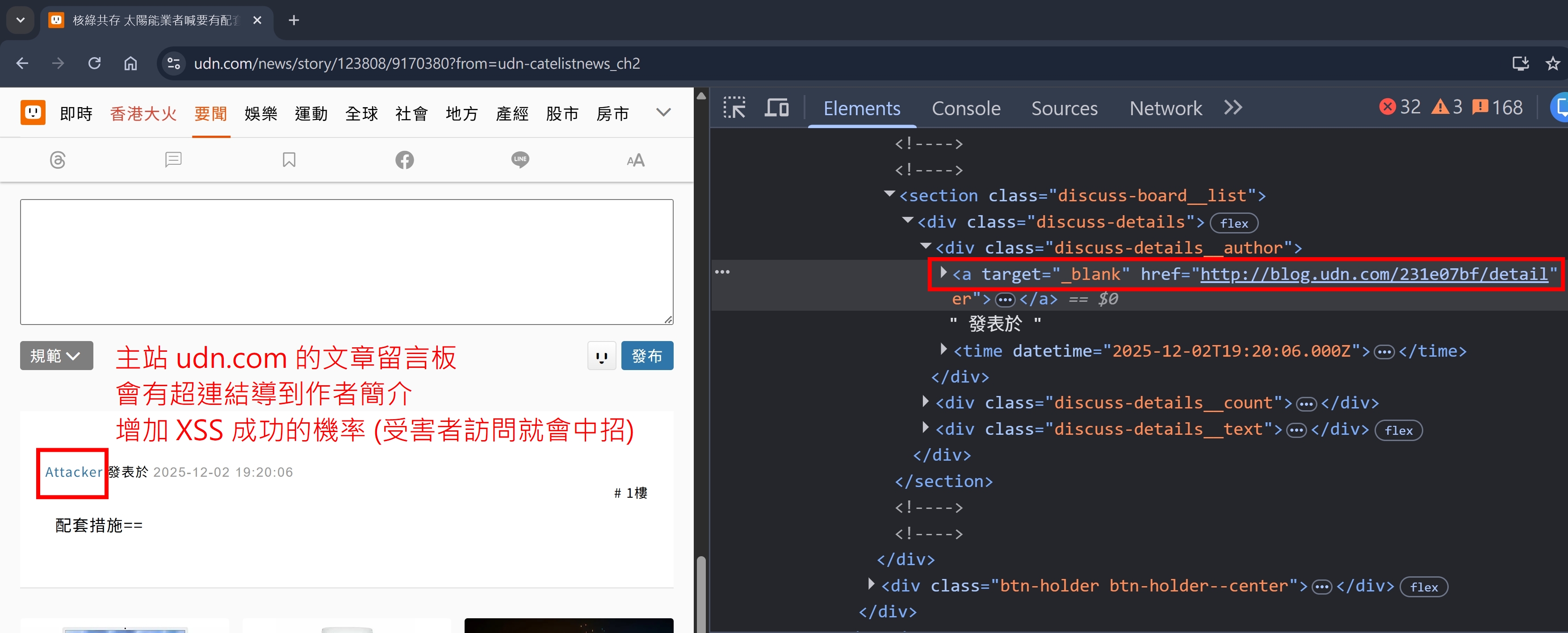This screenshot has height=633, width=1568.
Task: Open the emoji picker button
Action: pos(602,356)
